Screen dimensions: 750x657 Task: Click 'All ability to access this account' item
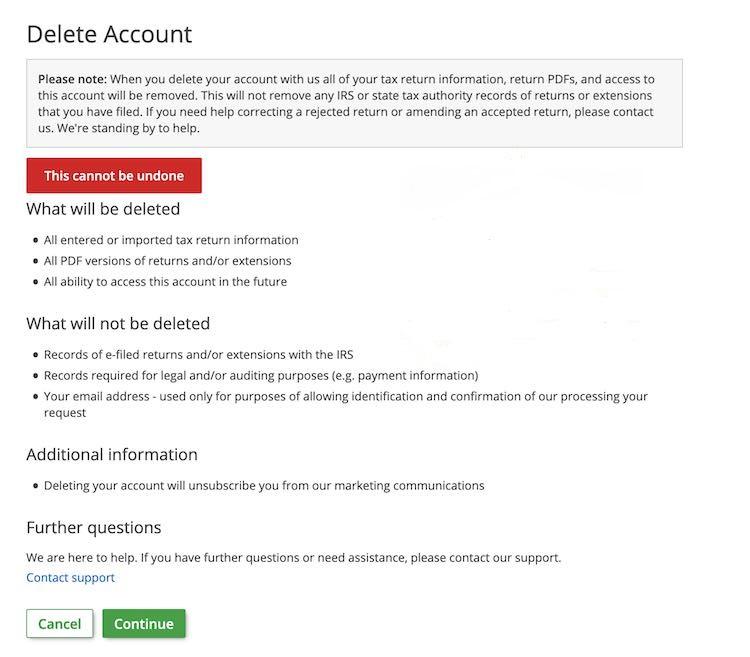tap(165, 282)
